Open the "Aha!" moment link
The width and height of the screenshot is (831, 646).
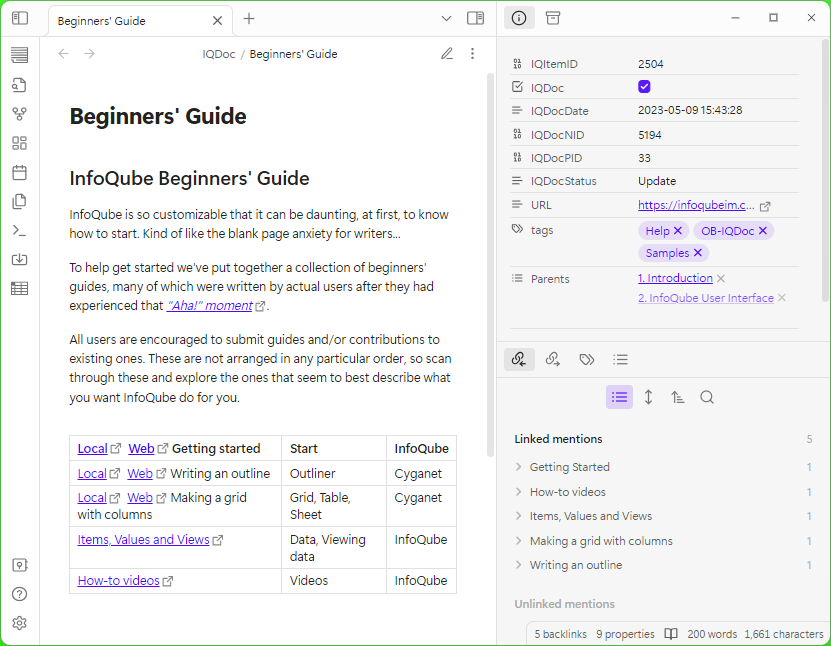coord(210,306)
